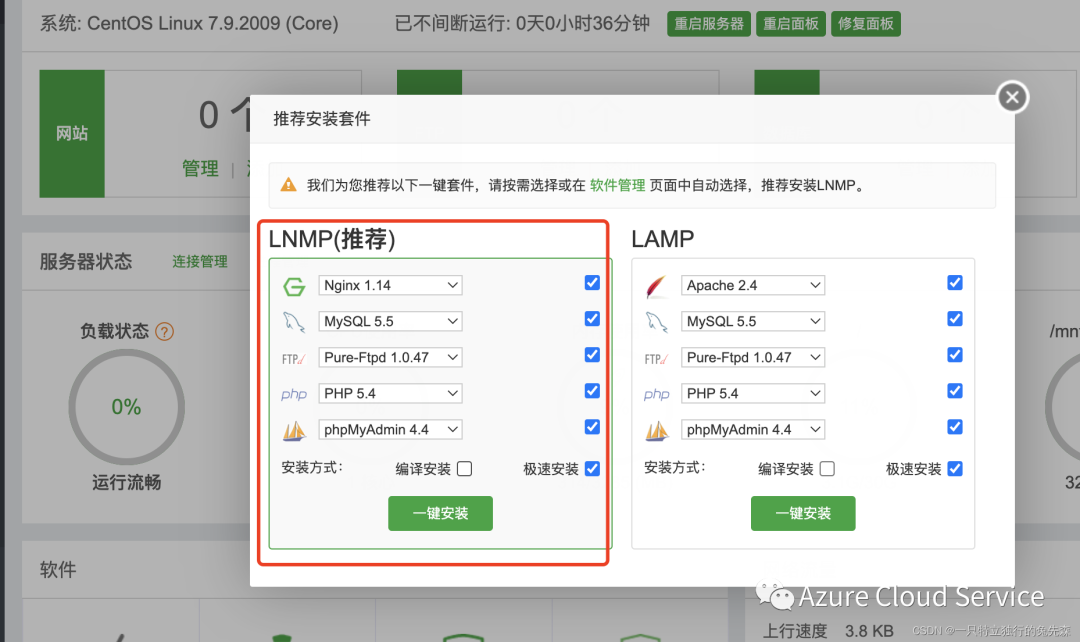The width and height of the screenshot is (1080, 642).
Task: Click 管理 link in website card
Action: point(200,169)
